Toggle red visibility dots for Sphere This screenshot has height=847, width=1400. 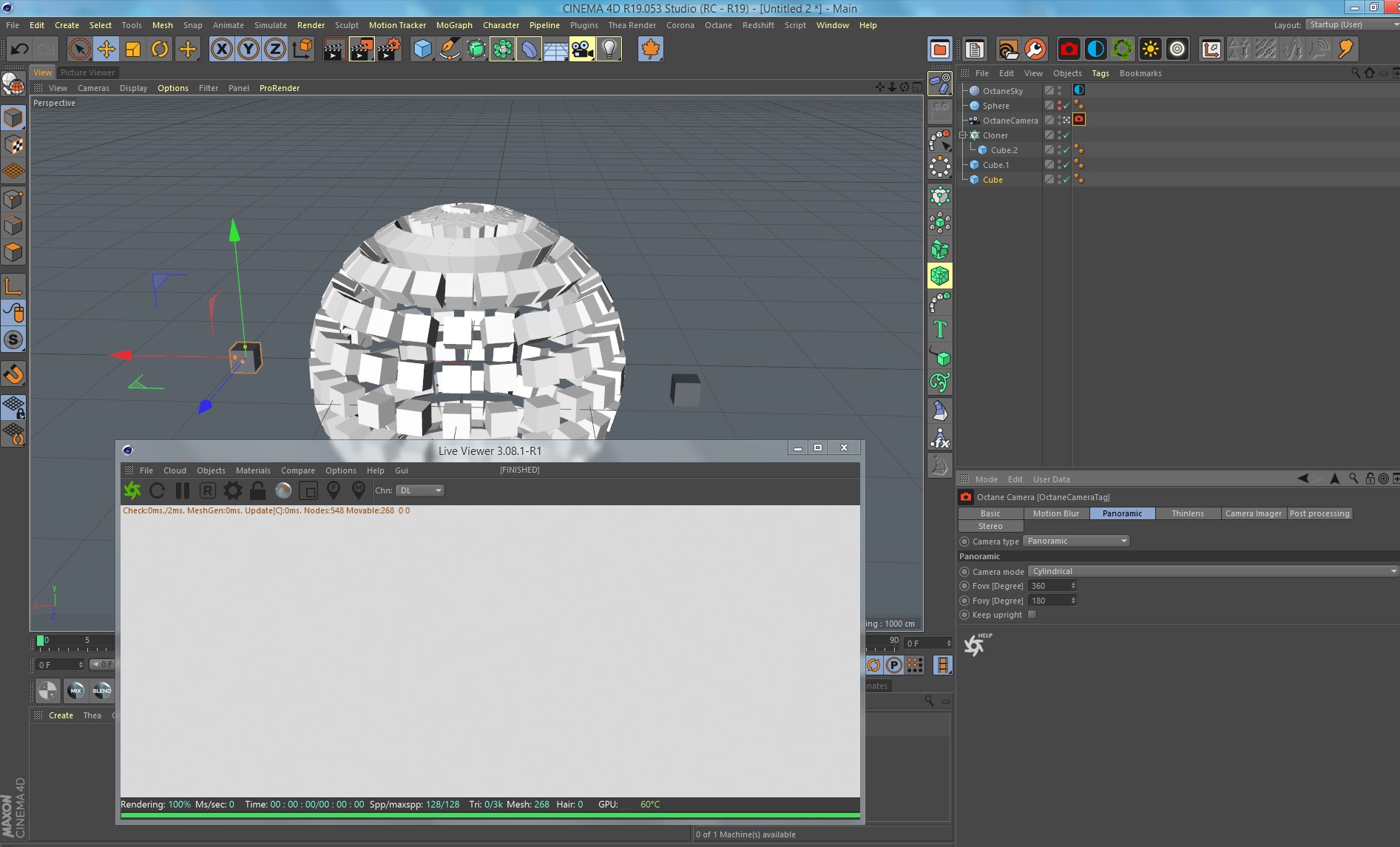(x=1059, y=106)
